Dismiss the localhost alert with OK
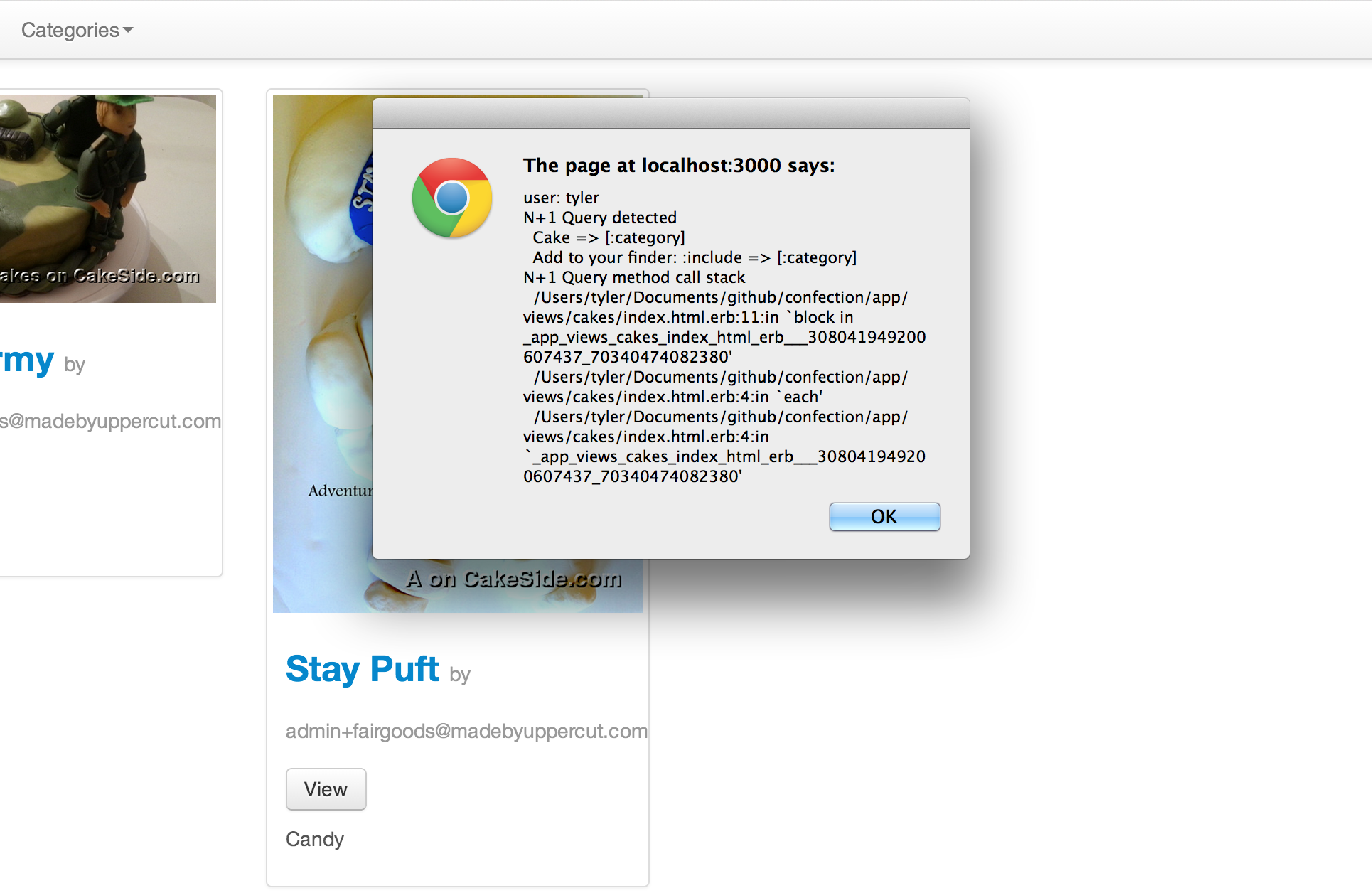The image size is (1372, 893). (884, 517)
